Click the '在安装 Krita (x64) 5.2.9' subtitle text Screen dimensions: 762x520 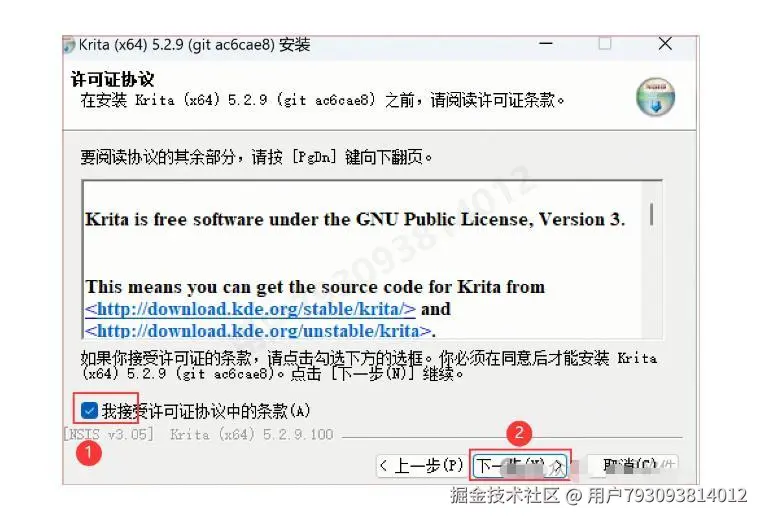(323, 100)
